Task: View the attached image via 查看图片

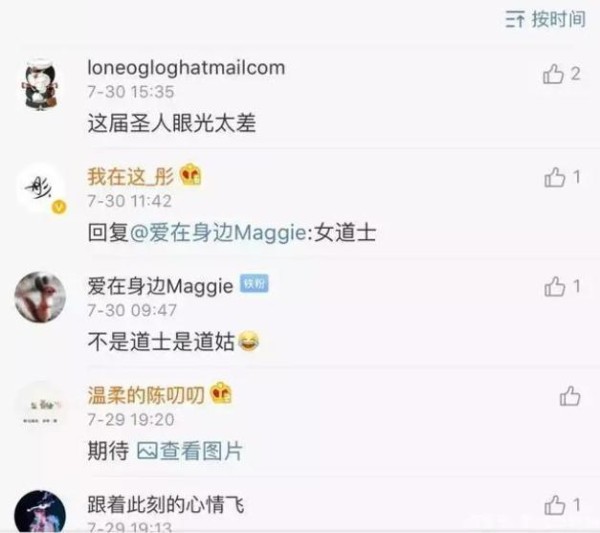Action: pyautogui.click(x=189, y=451)
